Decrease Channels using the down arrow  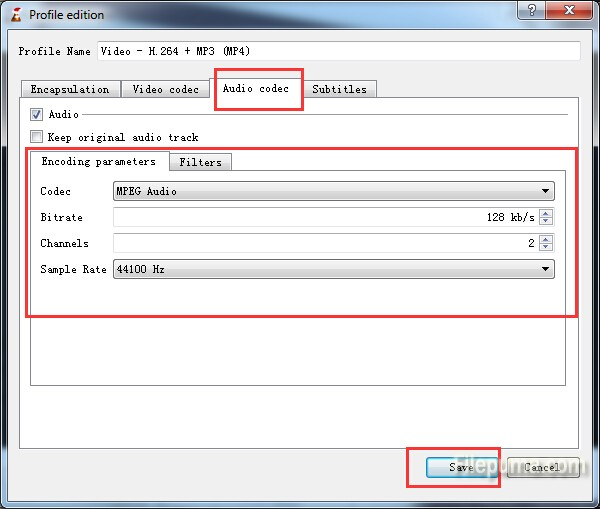coord(546,248)
